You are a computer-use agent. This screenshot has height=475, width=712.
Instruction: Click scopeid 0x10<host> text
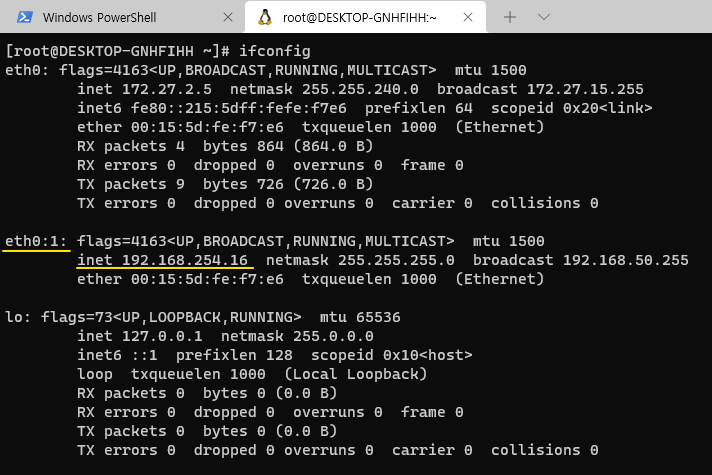pyautogui.click(x=391, y=355)
